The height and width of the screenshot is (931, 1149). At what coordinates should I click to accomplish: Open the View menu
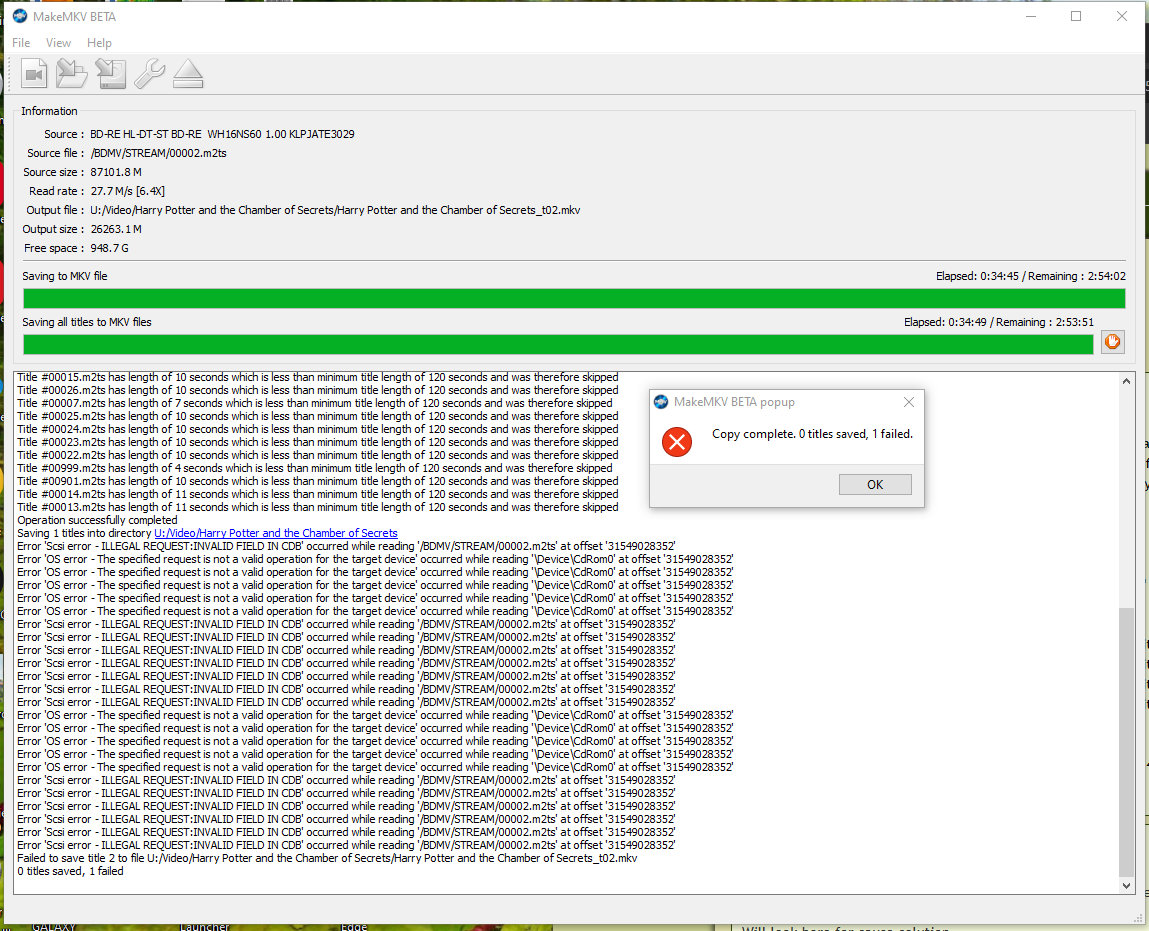pos(58,42)
